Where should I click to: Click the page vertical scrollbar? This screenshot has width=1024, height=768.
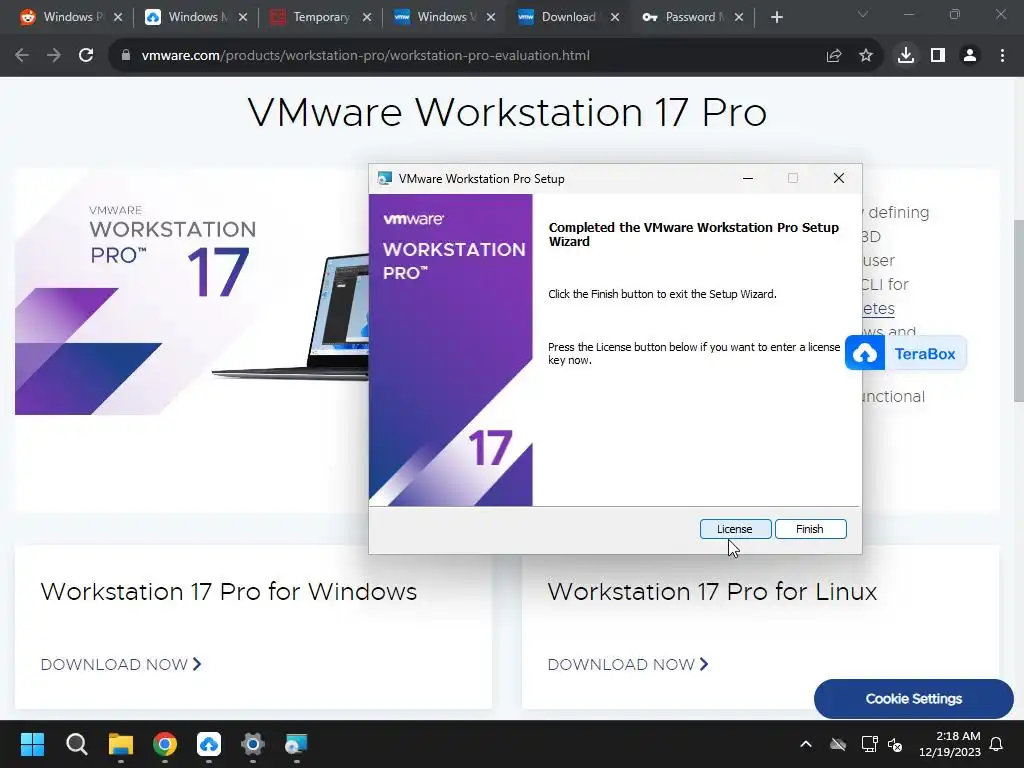[1018, 310]
